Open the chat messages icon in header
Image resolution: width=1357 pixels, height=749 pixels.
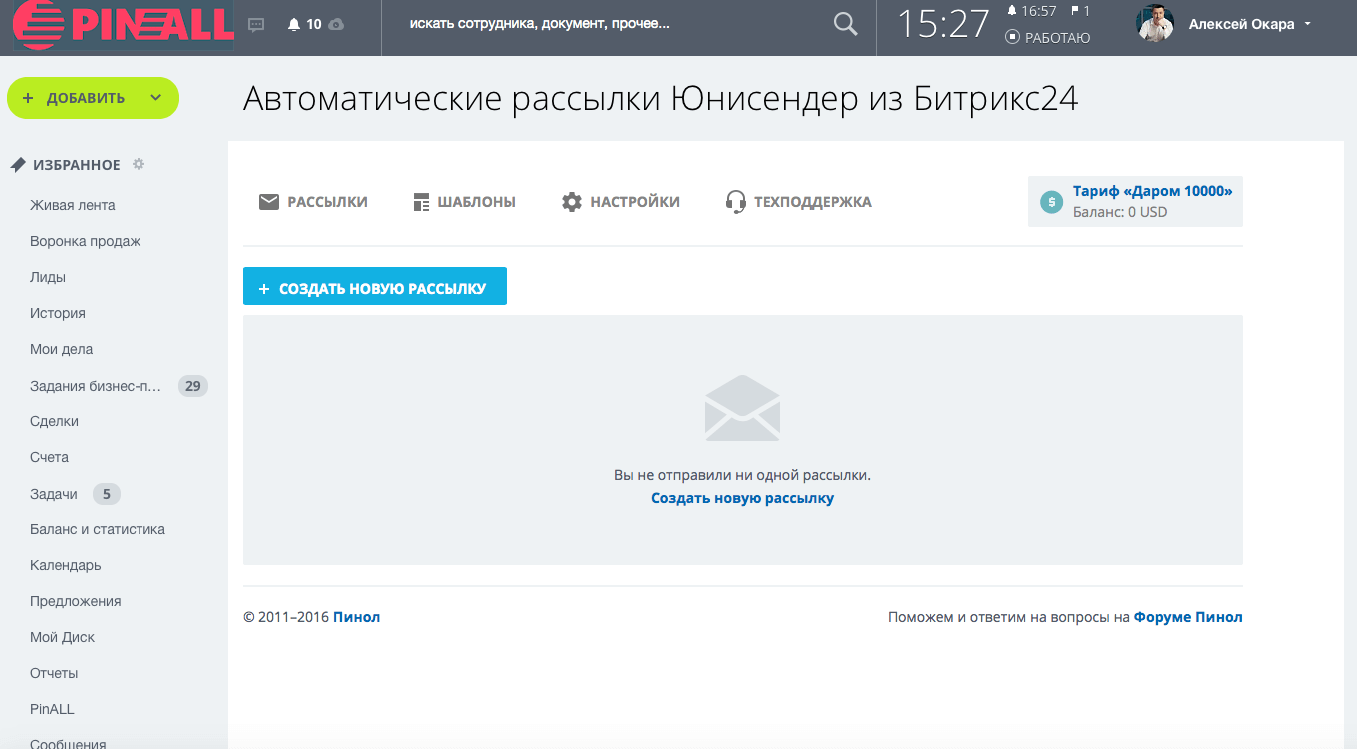256,24
